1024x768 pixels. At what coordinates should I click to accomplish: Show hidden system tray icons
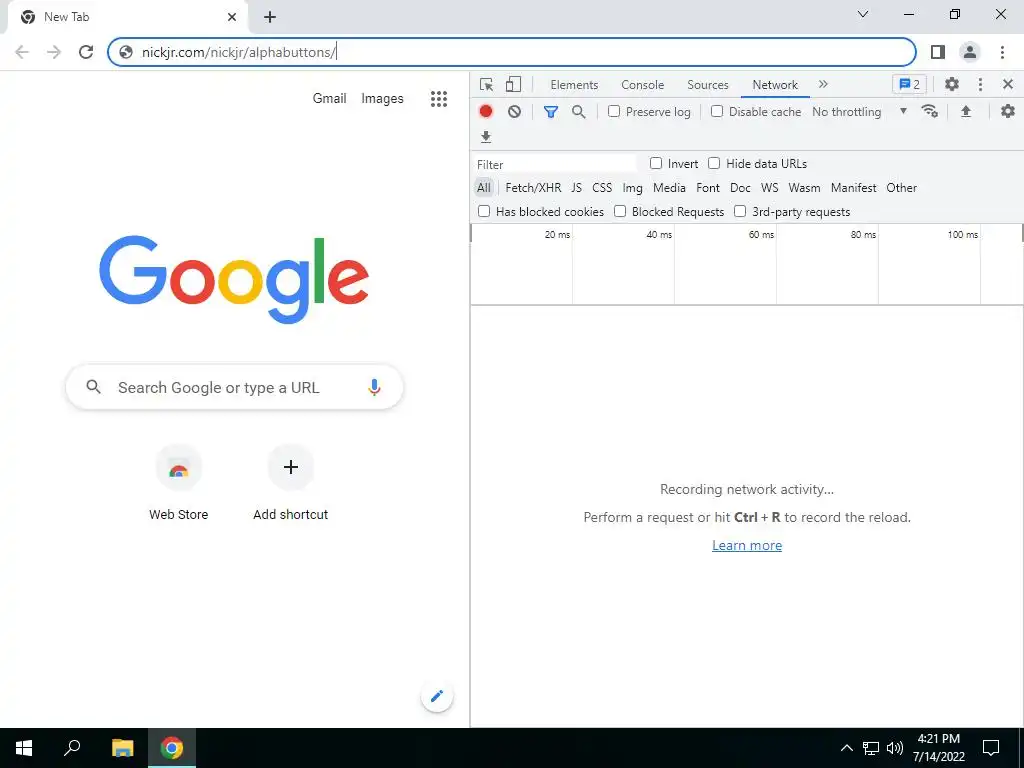point(846,748)
